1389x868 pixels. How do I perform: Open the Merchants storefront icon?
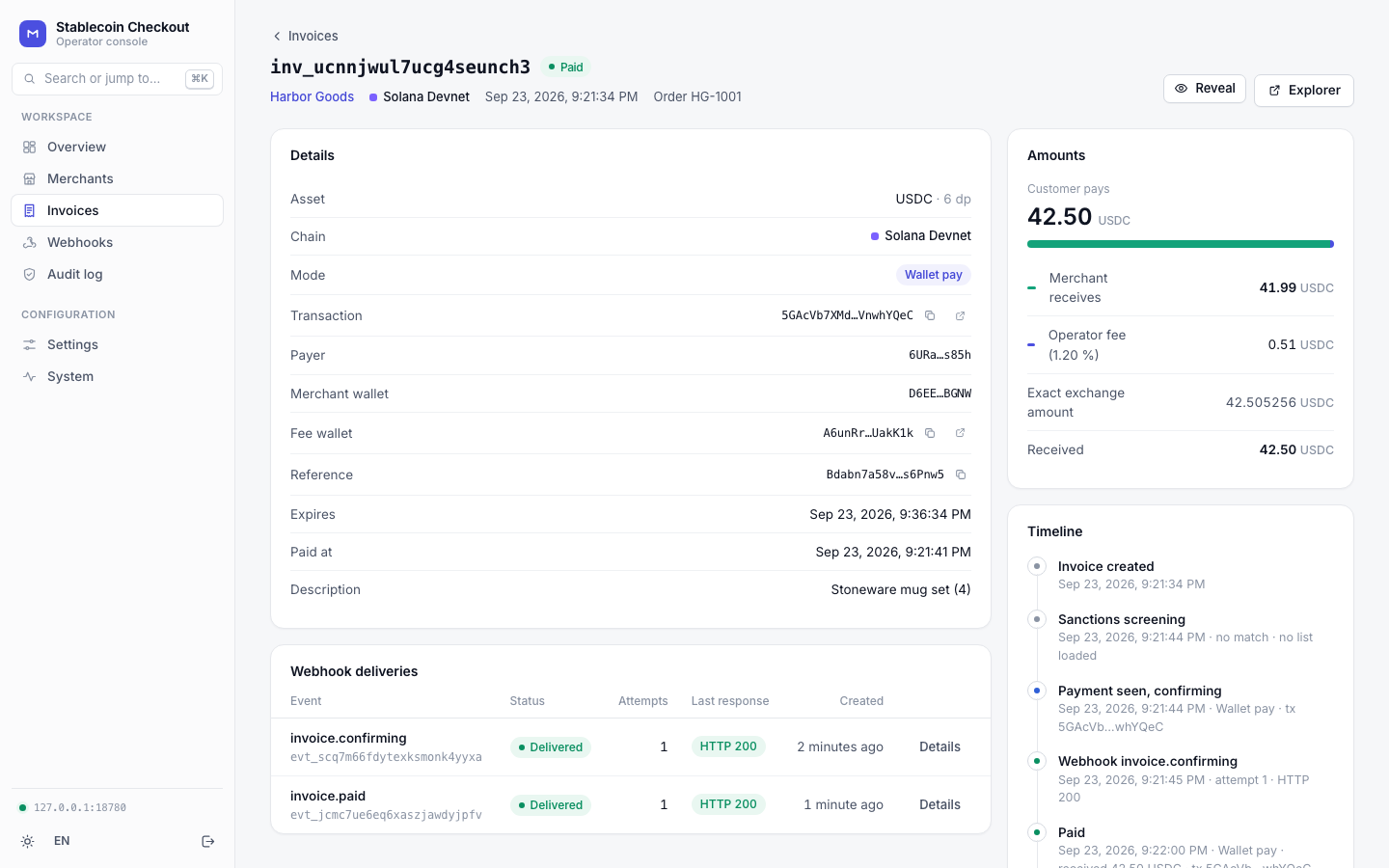click(x=30, y=178)
